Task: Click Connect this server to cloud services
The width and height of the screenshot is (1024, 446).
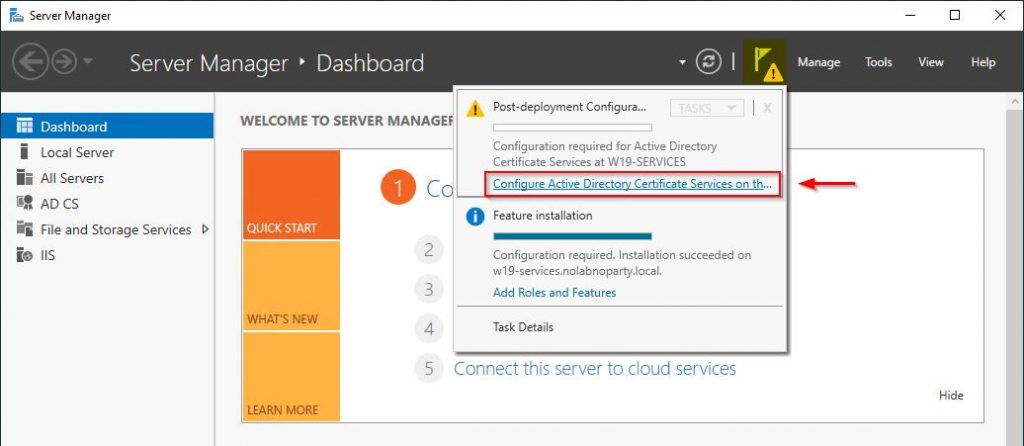Action: [x=594, y=368]
